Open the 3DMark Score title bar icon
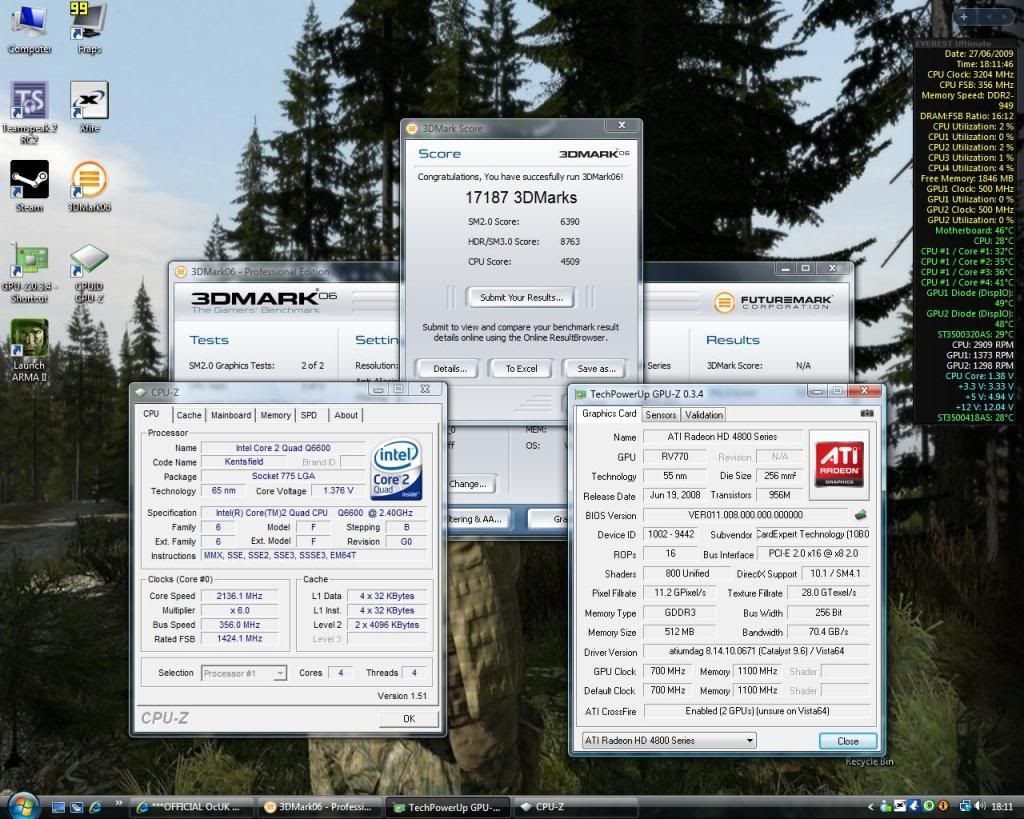The image size is (1024, 819). pyautogui.click(x=411, y=129)
